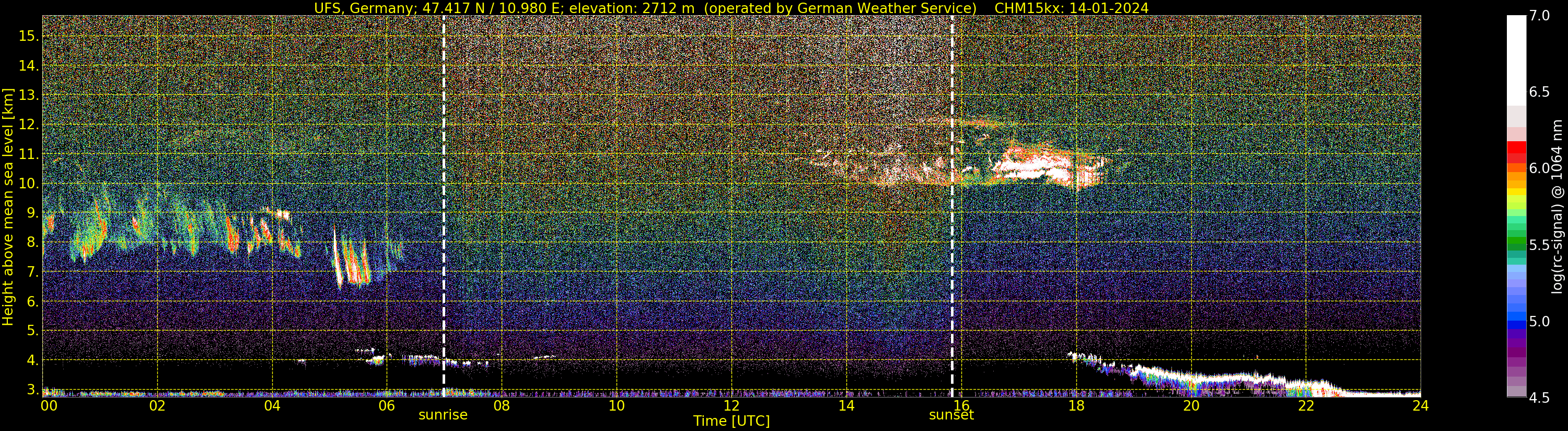Click the colorbar value '6.5'
This screenshot has height=431, width=1568.
(x=1539, y=92)
